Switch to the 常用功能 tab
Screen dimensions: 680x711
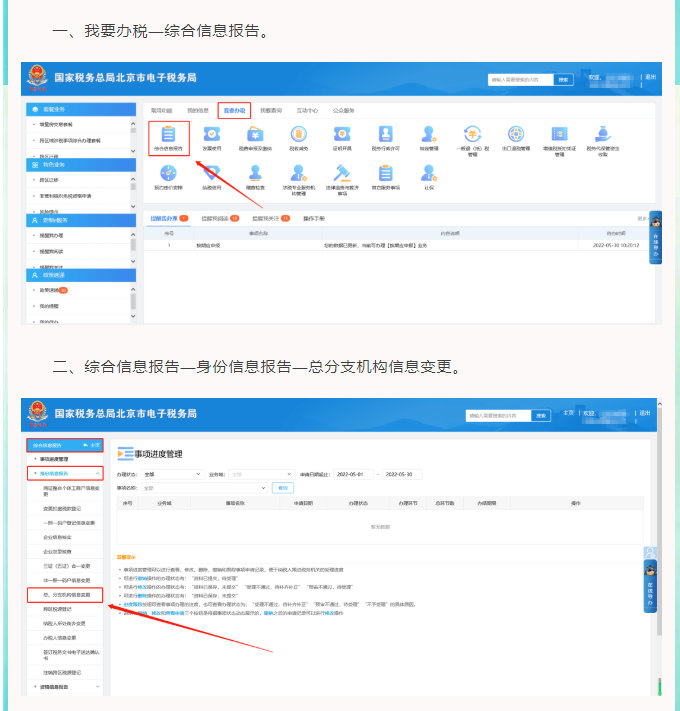161,110
